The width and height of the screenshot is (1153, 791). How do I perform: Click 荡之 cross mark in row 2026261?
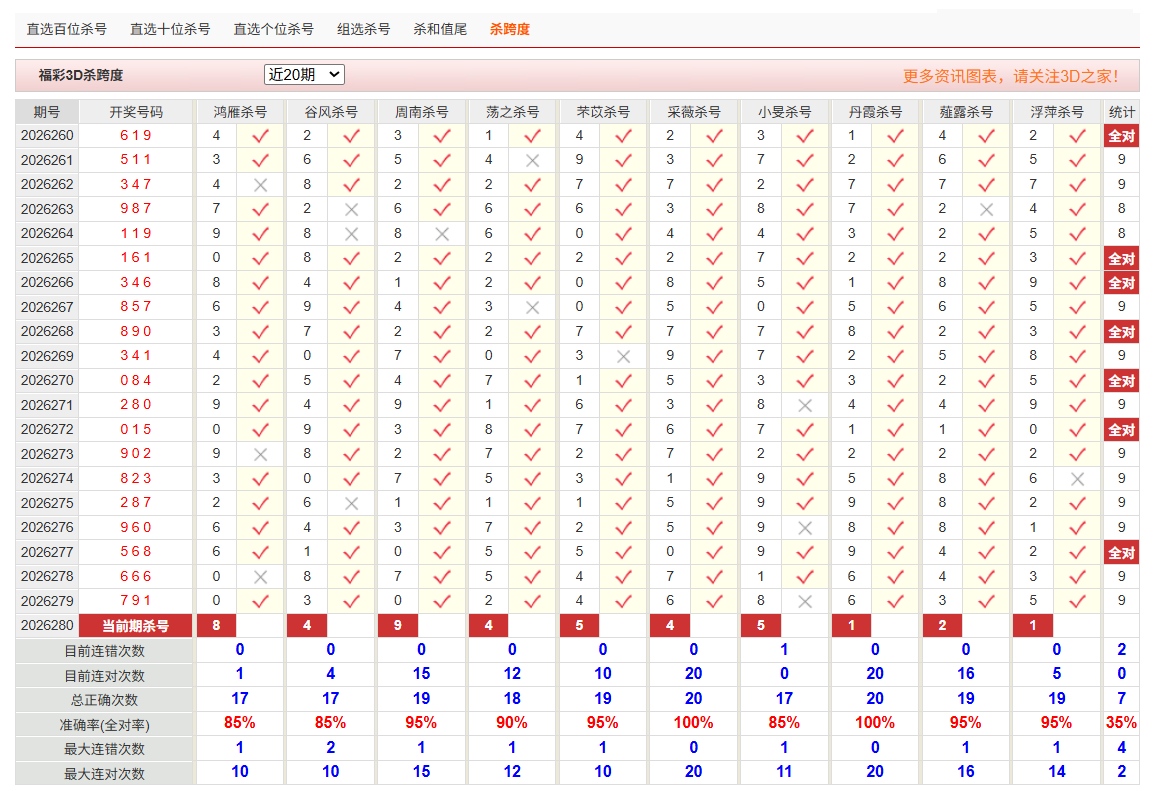532,160
